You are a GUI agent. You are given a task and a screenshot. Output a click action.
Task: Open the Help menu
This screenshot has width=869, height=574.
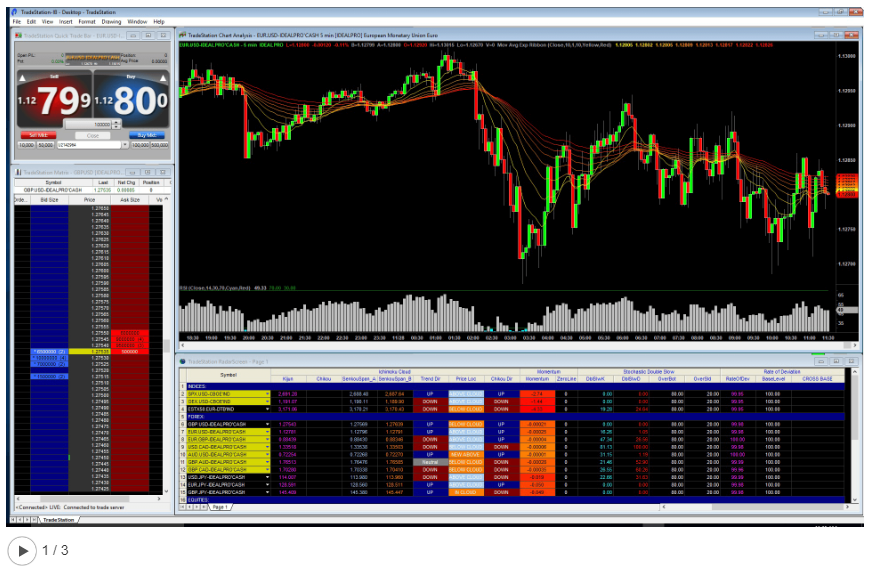[x=159, y=22]
